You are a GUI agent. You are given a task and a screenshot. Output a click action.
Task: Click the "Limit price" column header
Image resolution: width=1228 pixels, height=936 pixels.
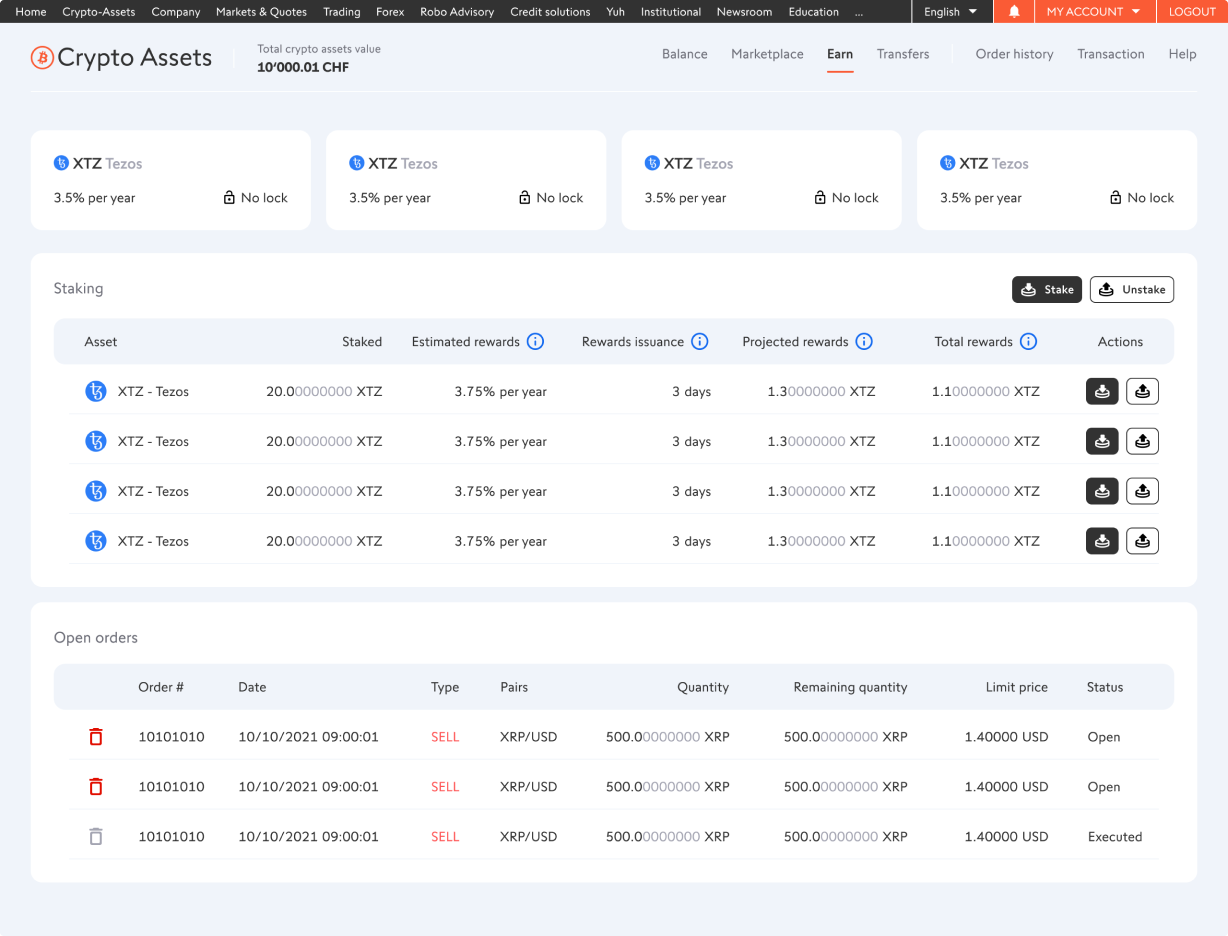1017,687
